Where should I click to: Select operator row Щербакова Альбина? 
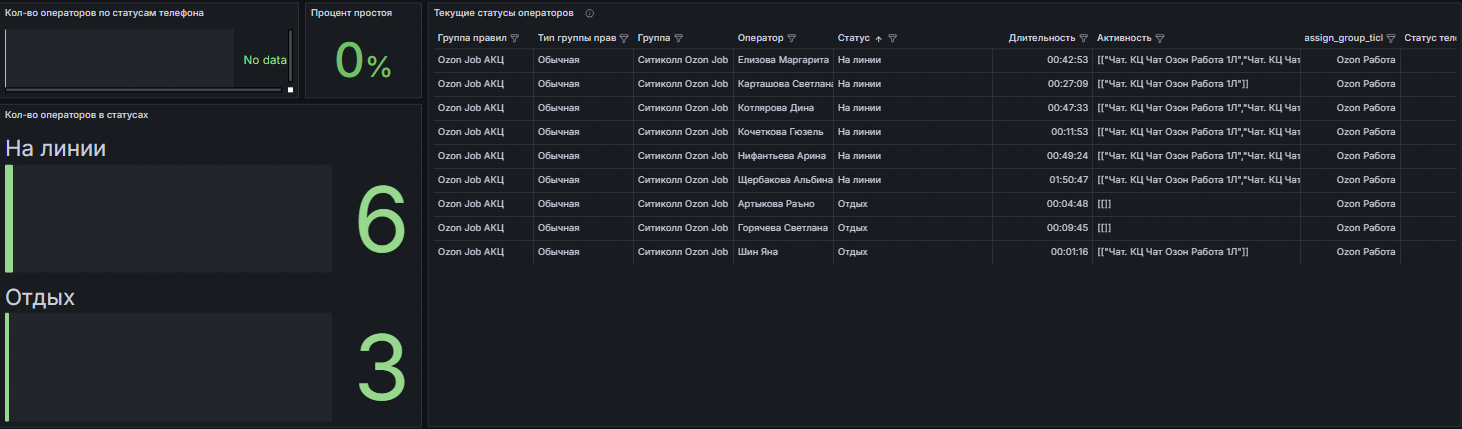[945, 180]
